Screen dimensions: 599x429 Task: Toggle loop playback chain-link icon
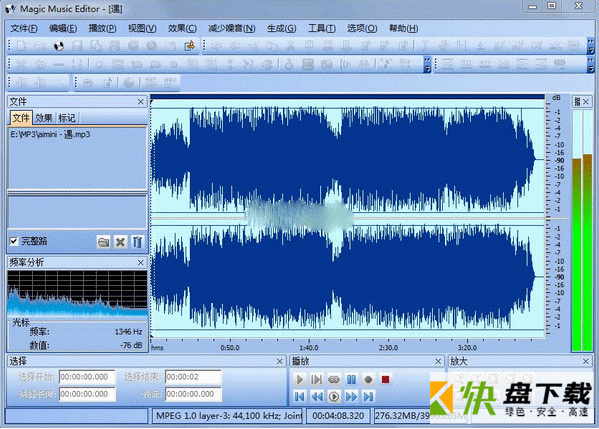[334, 379]
